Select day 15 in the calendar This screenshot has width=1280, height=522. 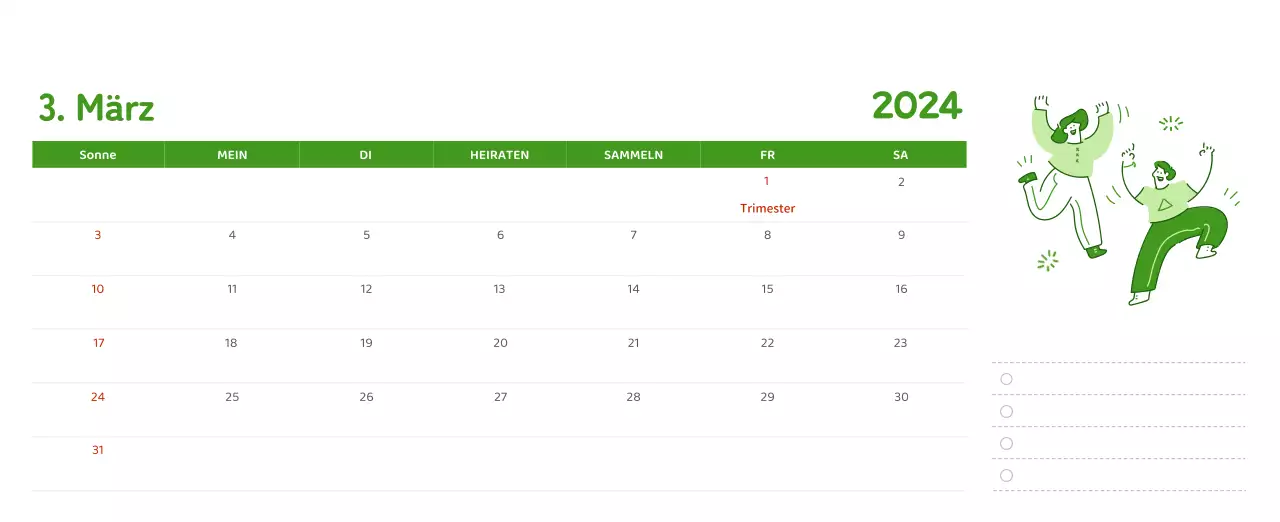pos(767,289)
